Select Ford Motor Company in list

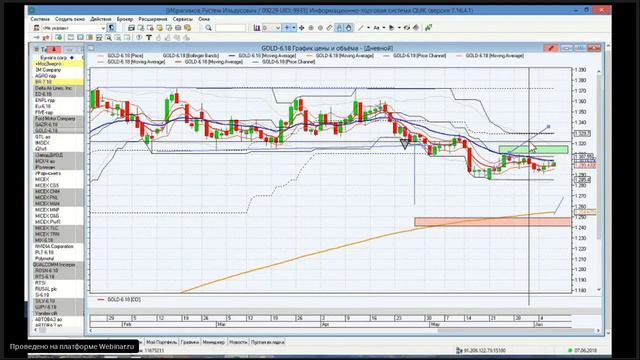pyautogui.click(x=58, y=118)
